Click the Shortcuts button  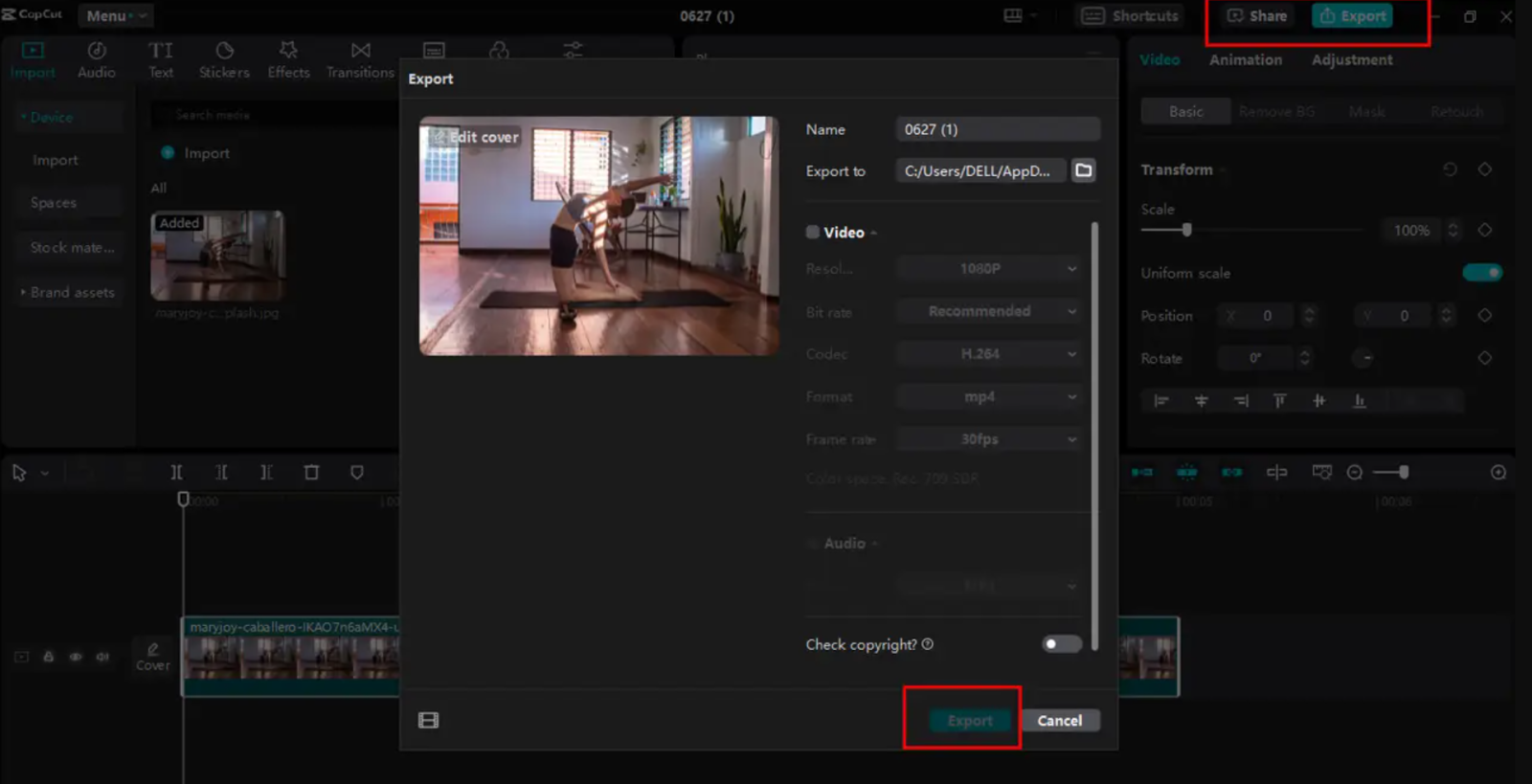coord(1131,15)
